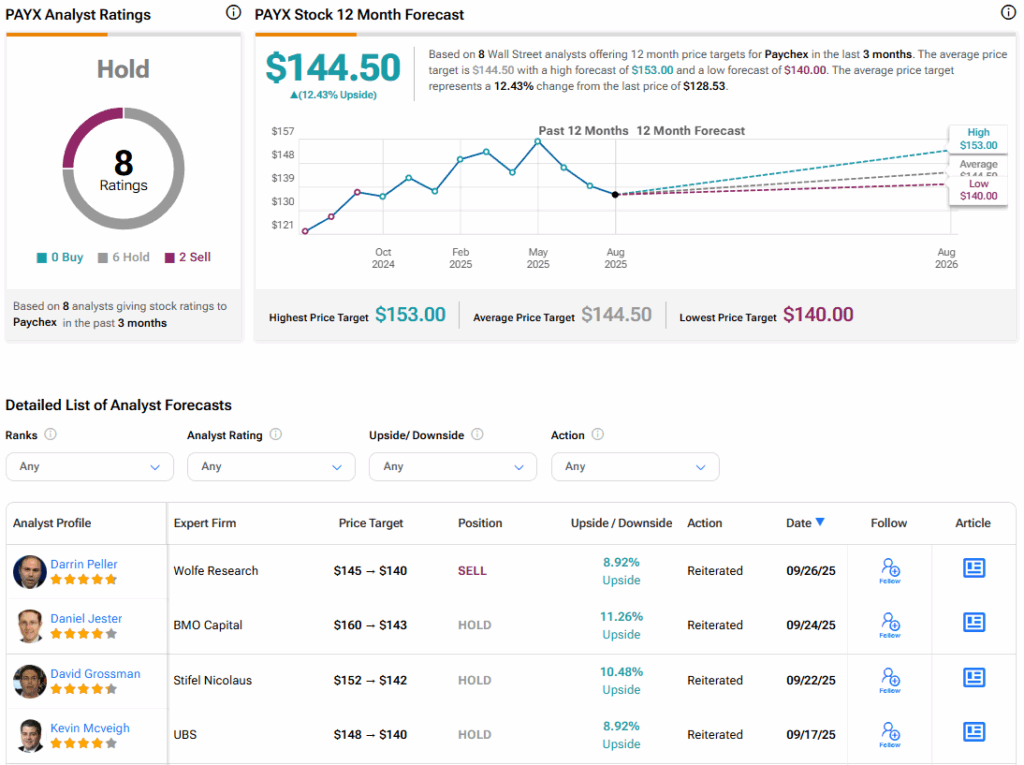Image resolution: width=1024 pixels, height=765 pixels.
Task: Sort by Date using the arrow
Action: tap(820, 522)
